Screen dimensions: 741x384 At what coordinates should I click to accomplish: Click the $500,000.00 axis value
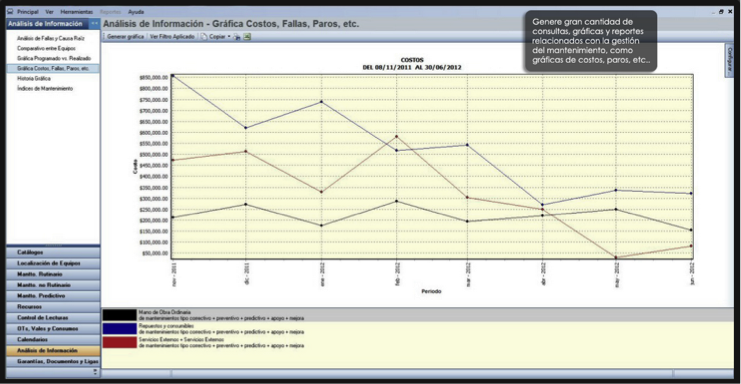point(154,154)
